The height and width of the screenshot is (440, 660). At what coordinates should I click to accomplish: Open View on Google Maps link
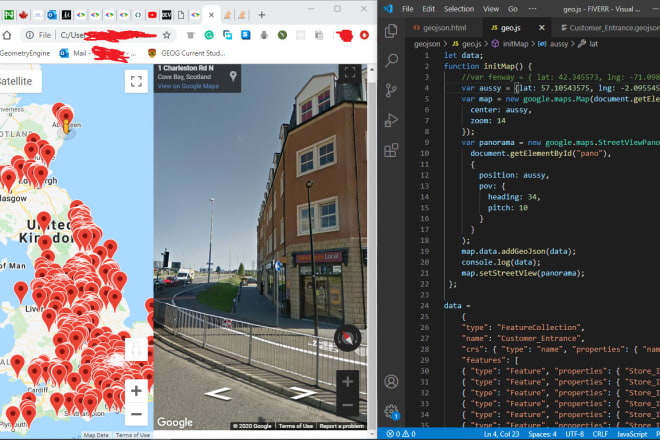coord(188,86)
